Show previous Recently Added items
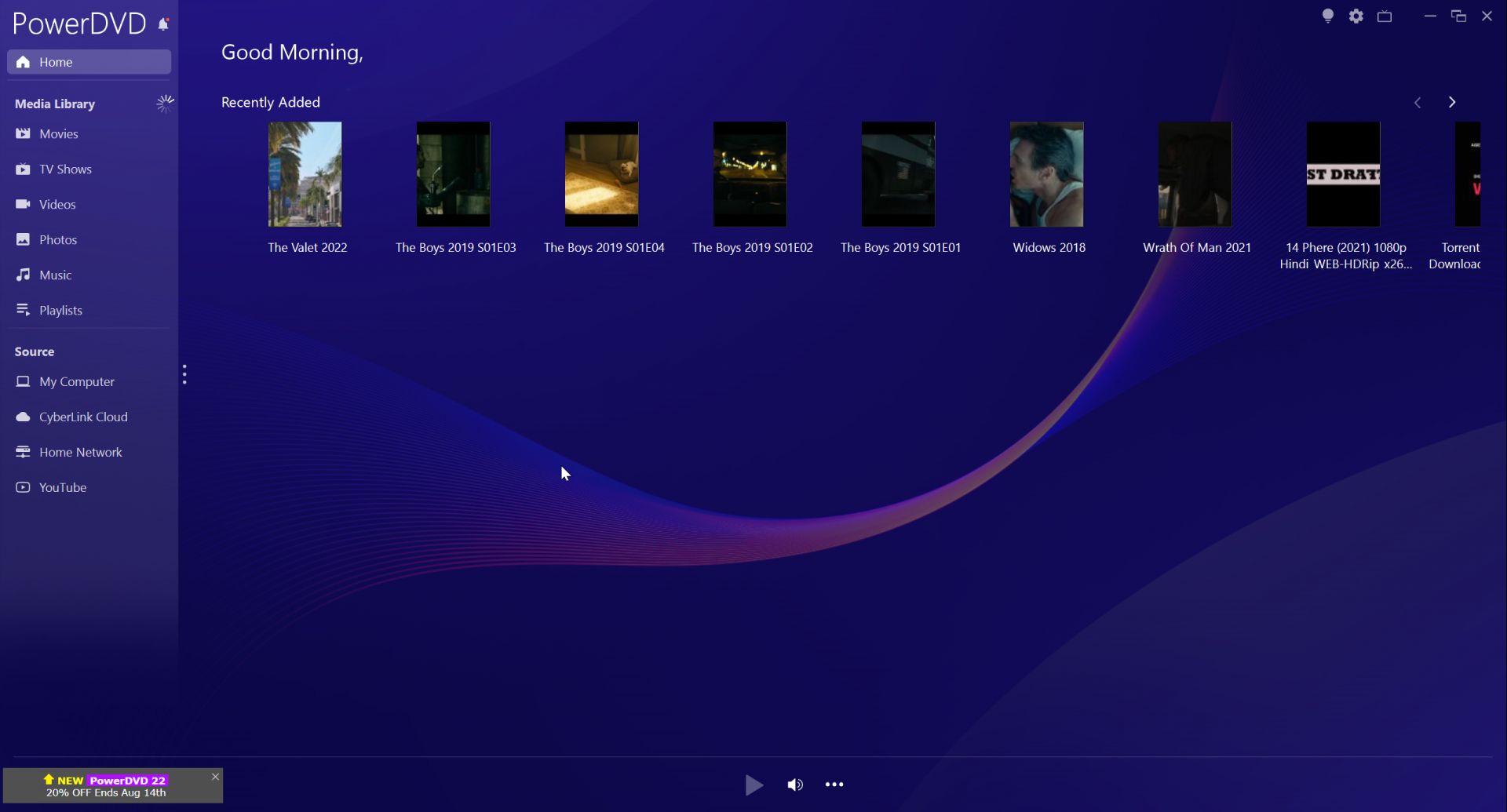 click(1418, 103)
